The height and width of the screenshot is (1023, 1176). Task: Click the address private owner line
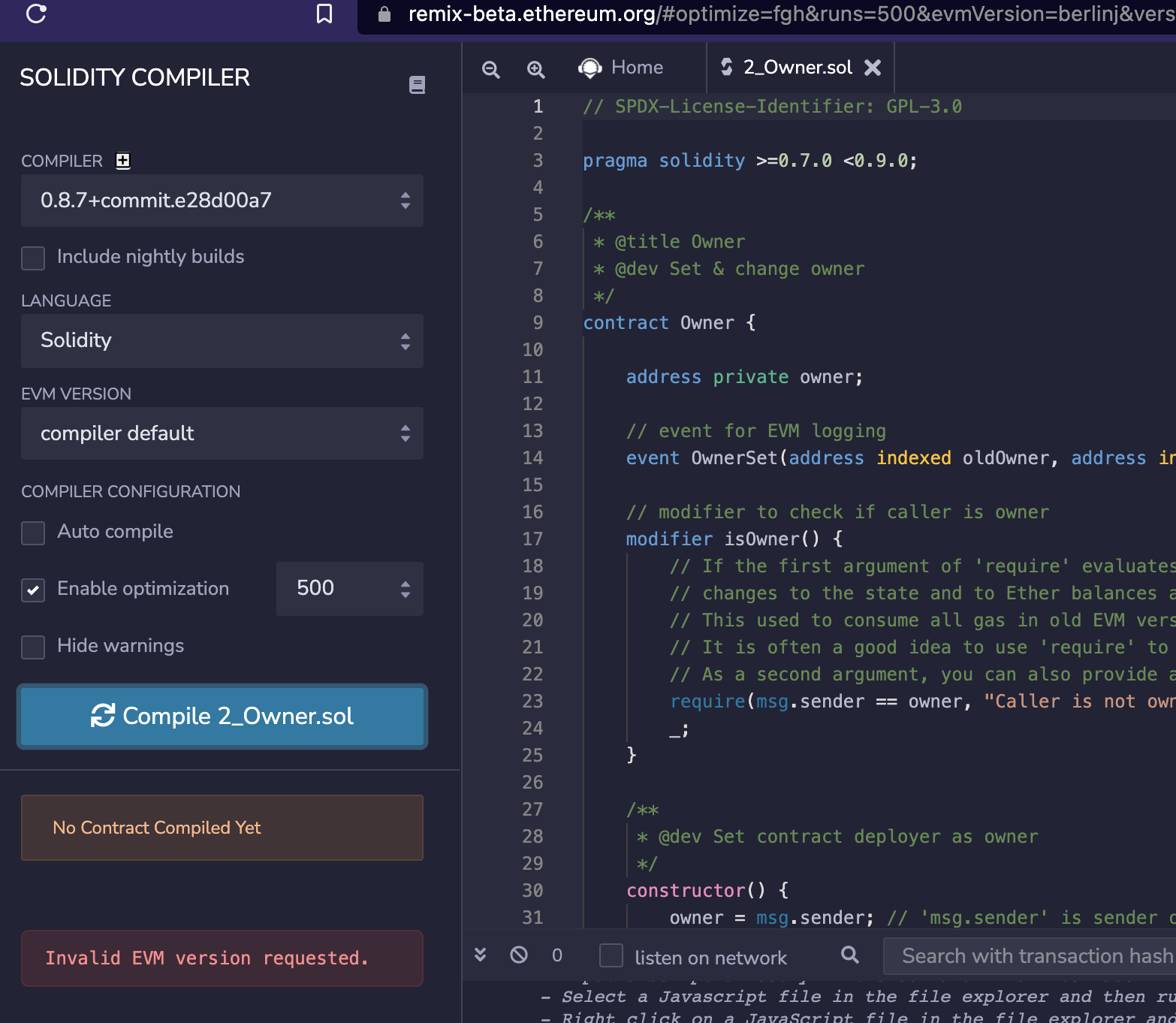tap(745, 377)
